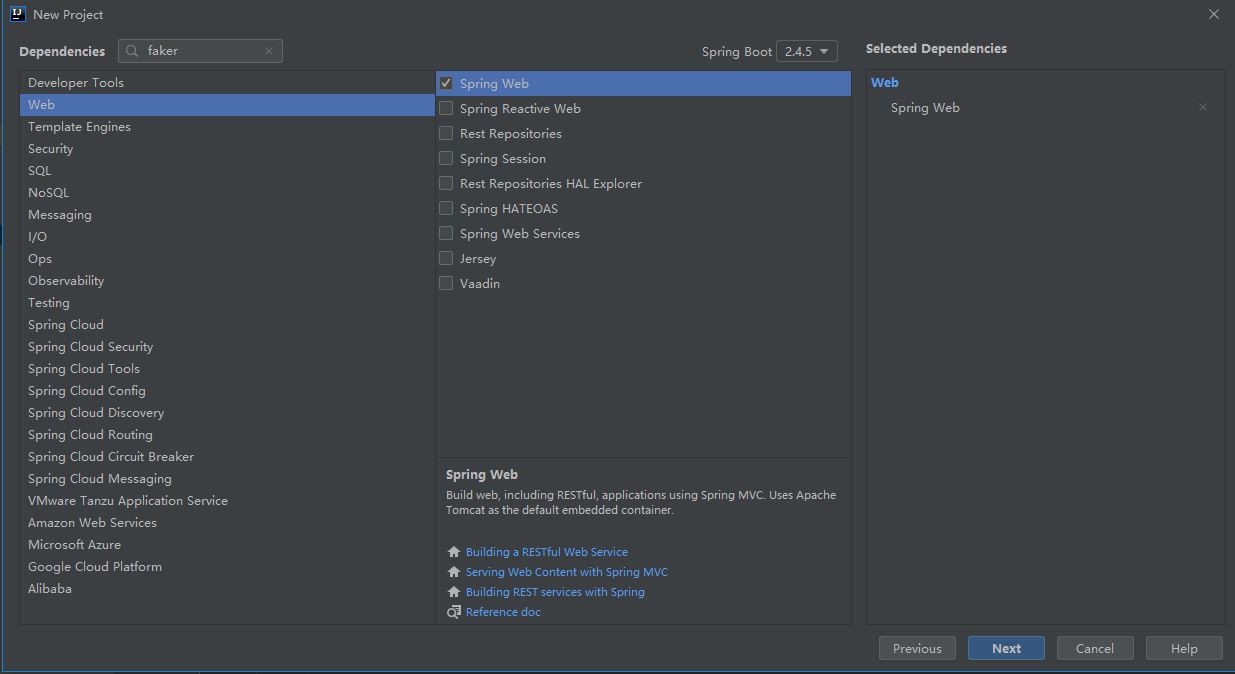Go back with the Previous button
The image size is (1235, 674).
tap(917, 648)
